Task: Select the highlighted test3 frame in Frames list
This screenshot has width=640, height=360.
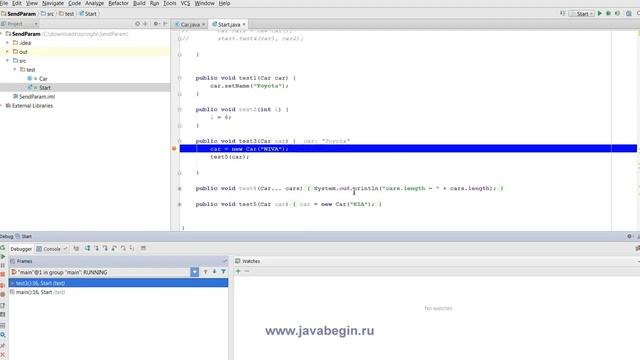Action: tap(118, 283)
